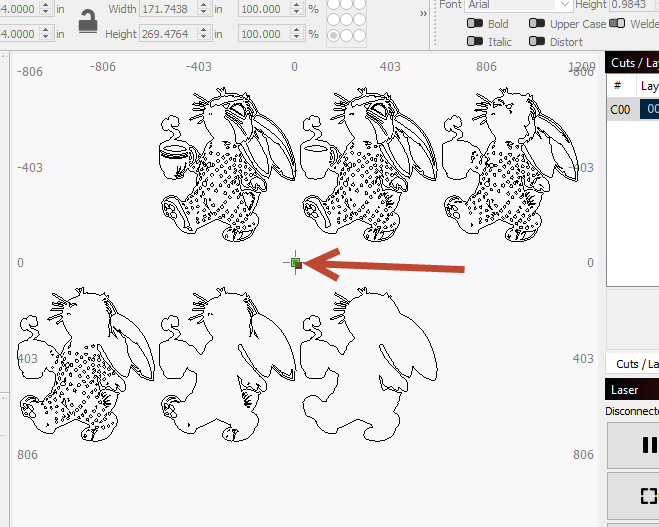The width and height of the screenshot is (659, 527).
Task: Increase the 269.4764 Height value with up arrow
Action: (204, 30)
